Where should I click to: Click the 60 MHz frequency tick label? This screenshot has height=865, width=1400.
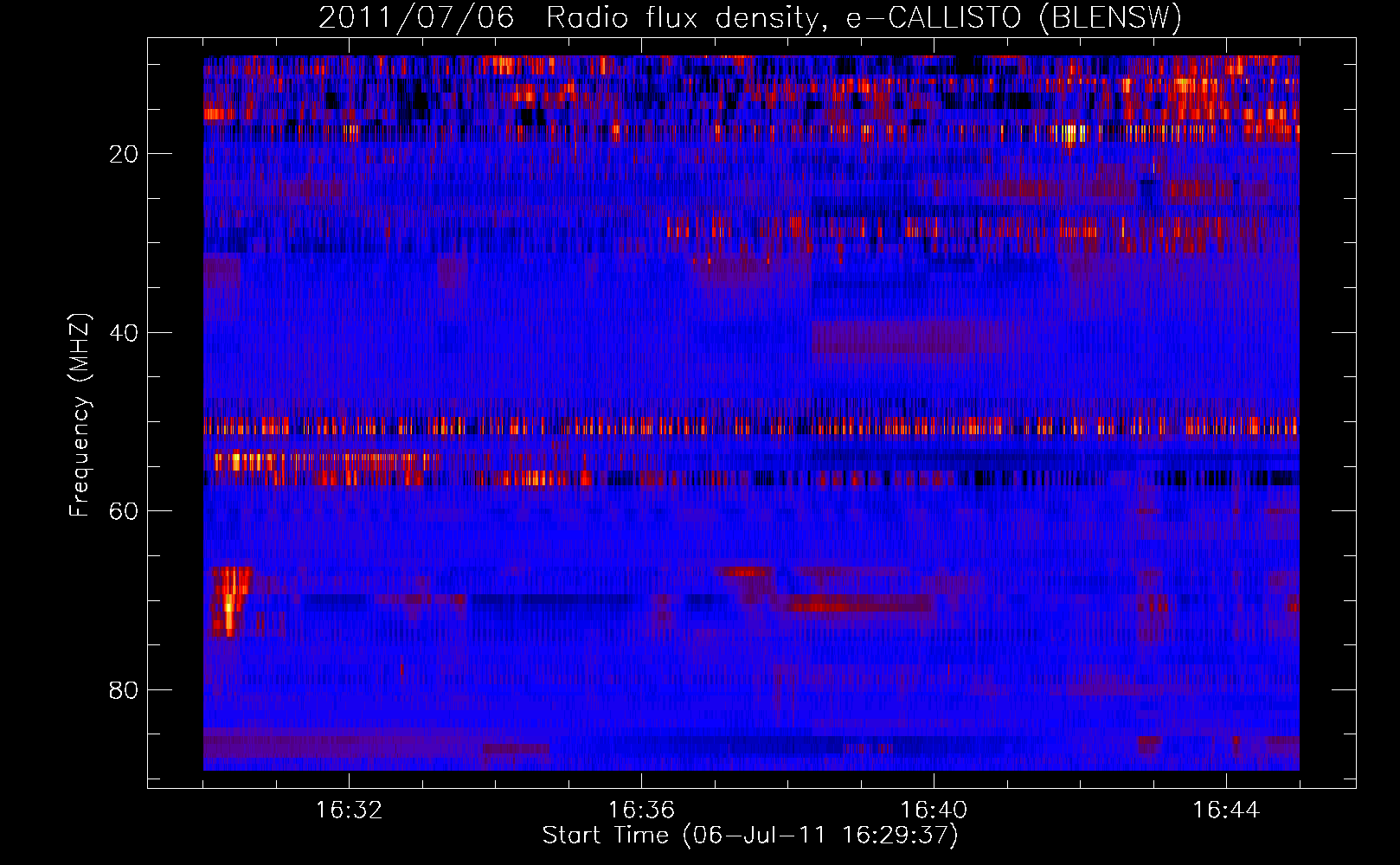125,511
